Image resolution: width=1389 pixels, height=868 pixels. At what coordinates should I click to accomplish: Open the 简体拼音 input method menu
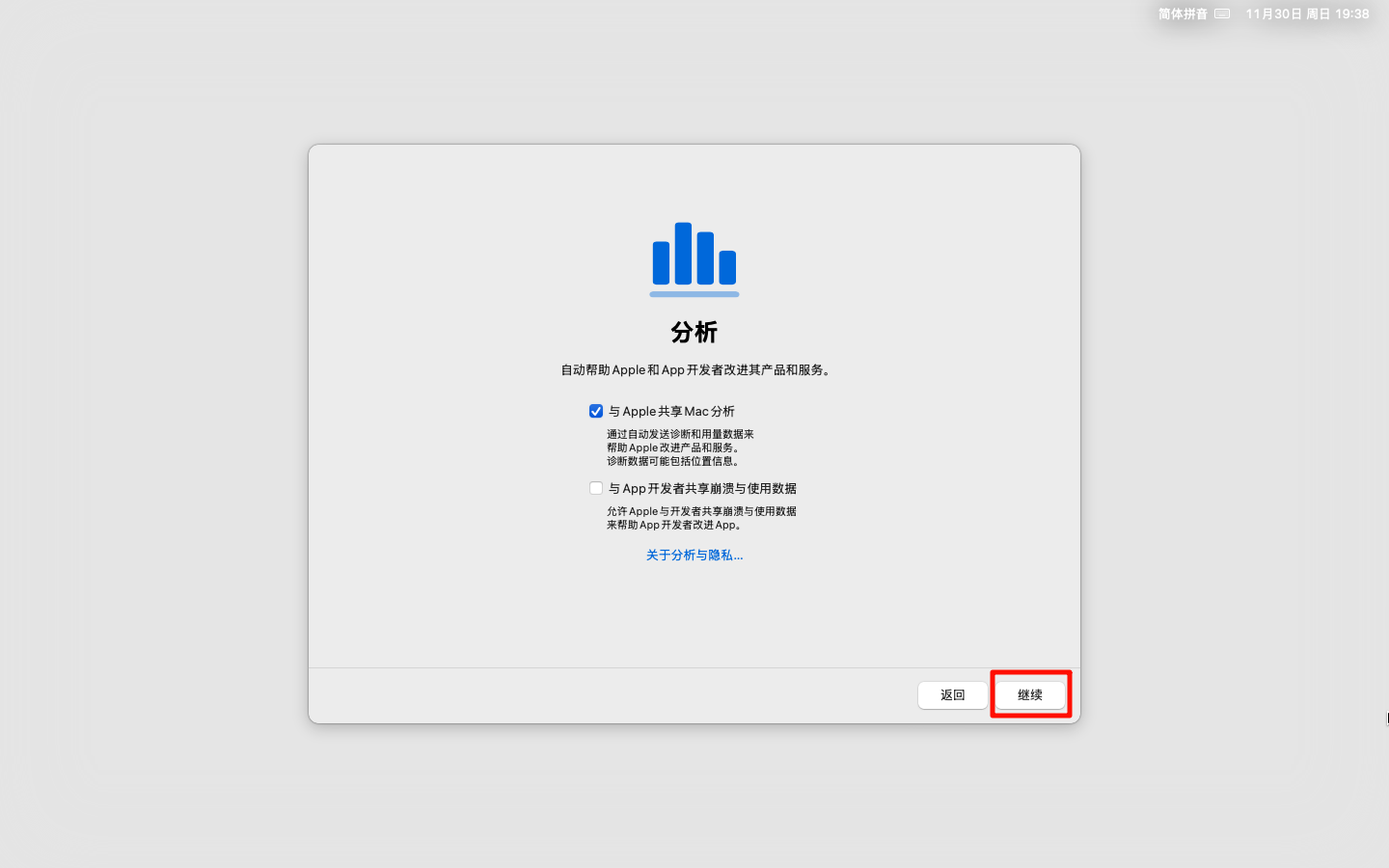pyautogui.click(x=1183, y=14)
